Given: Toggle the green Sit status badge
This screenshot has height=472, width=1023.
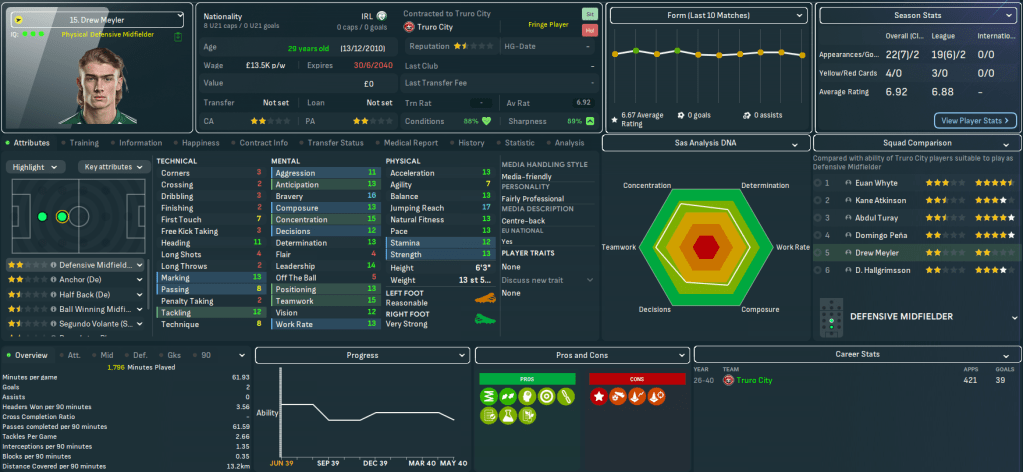Looking at the screenshot, I should pyautogui.click(x=589, y=15).
